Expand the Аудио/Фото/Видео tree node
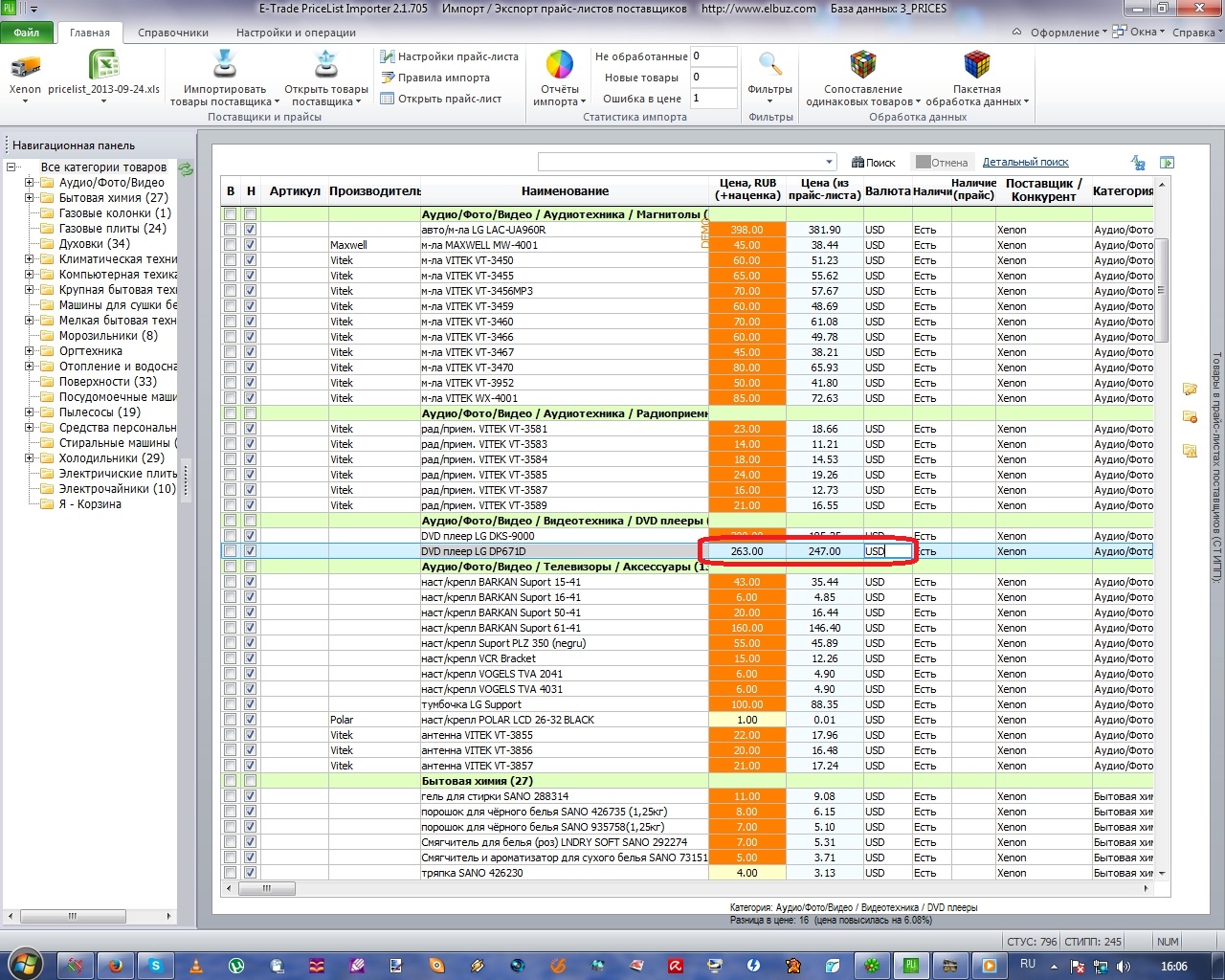Viewport: 1225px width, 980px height. pyautogui.click(x=30, y=183)
